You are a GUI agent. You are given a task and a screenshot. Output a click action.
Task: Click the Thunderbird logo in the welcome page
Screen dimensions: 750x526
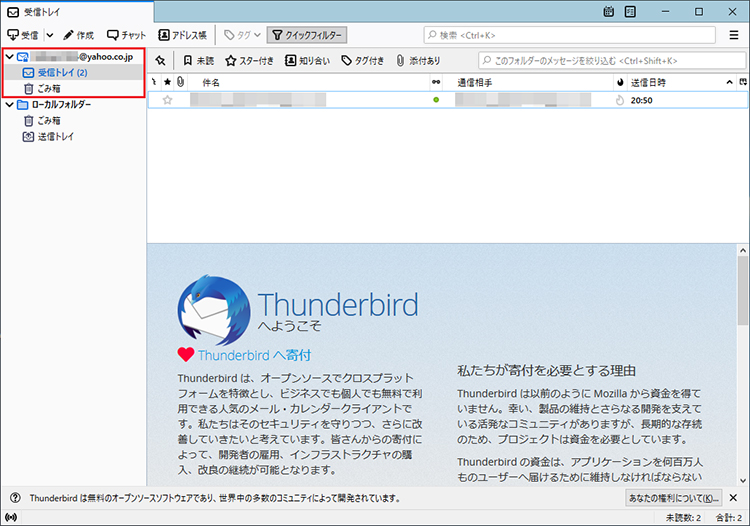(x=214, y=310)
